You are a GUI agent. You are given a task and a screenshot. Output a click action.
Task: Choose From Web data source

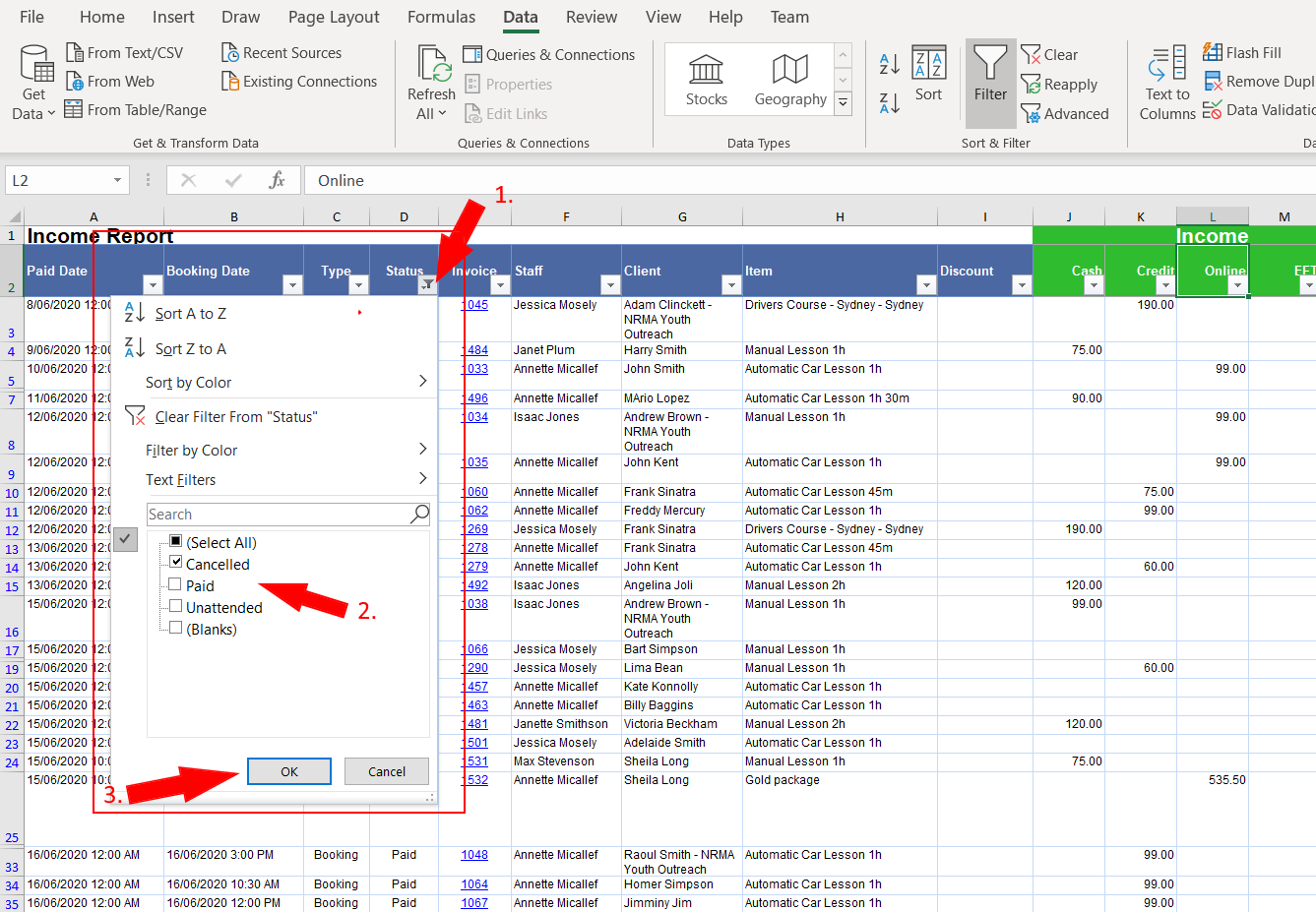(x=110, y=82)
